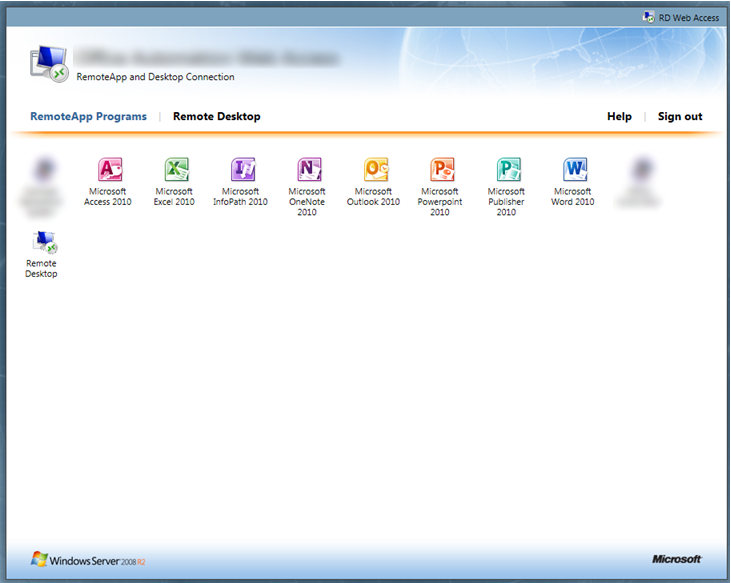Image resolution: width=731 pixels, height=583 pixels.
Task: Click the 'Microsoft Access 2010' label text
Action: (108, 197)
